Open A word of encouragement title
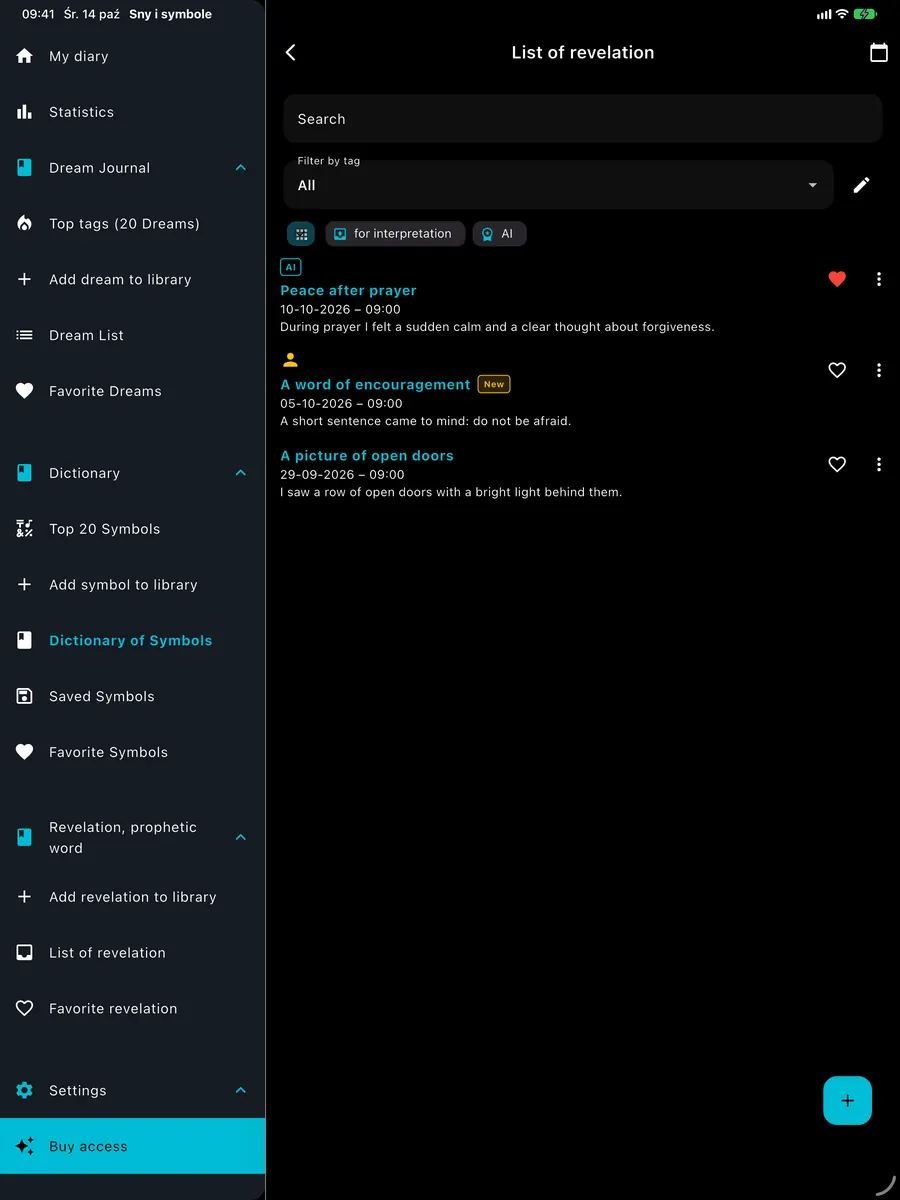 375,384
